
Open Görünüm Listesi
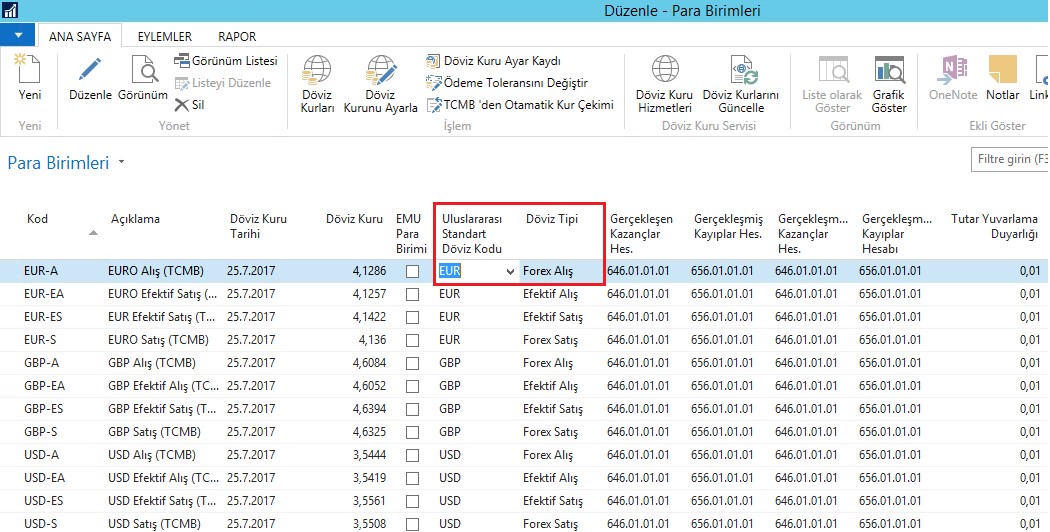pyautogui.click(x=226, y=61)
